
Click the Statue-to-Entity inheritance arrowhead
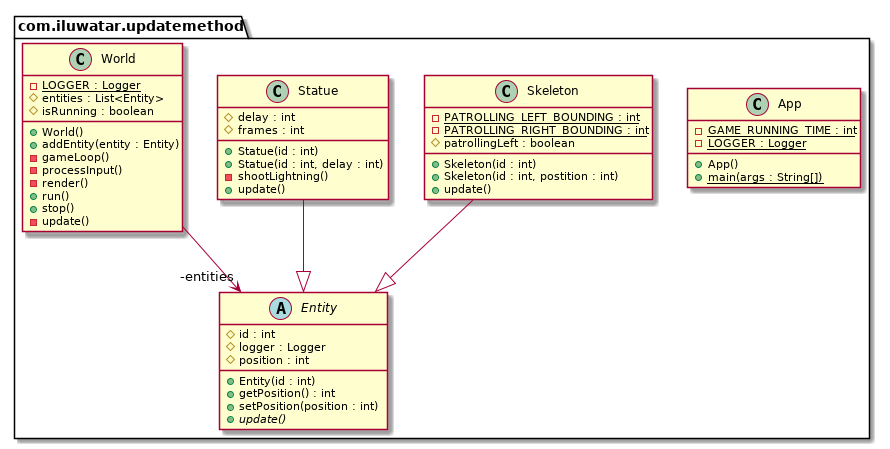[304, 282]
